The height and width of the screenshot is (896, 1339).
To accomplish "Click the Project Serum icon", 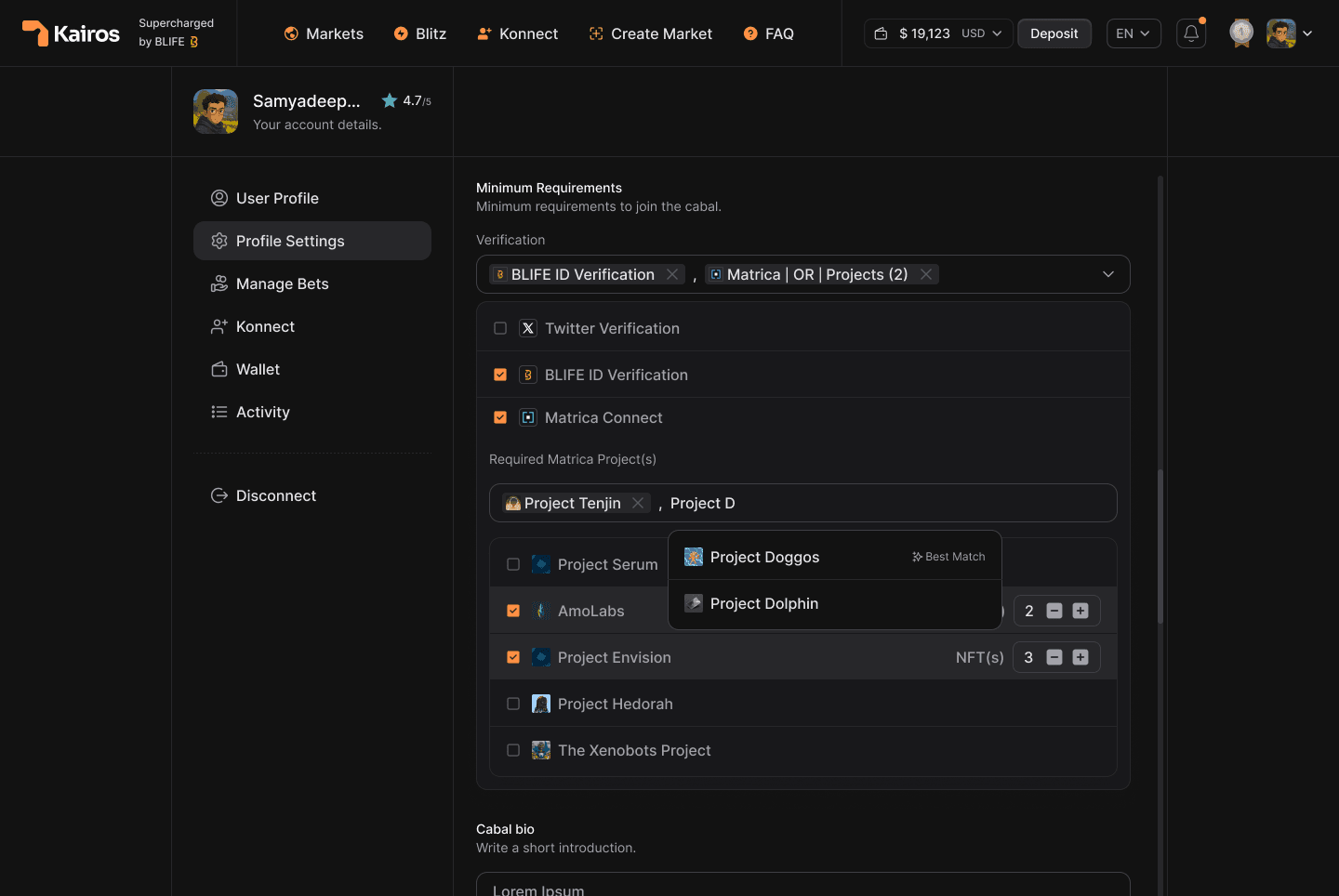I will pos(541,564).
